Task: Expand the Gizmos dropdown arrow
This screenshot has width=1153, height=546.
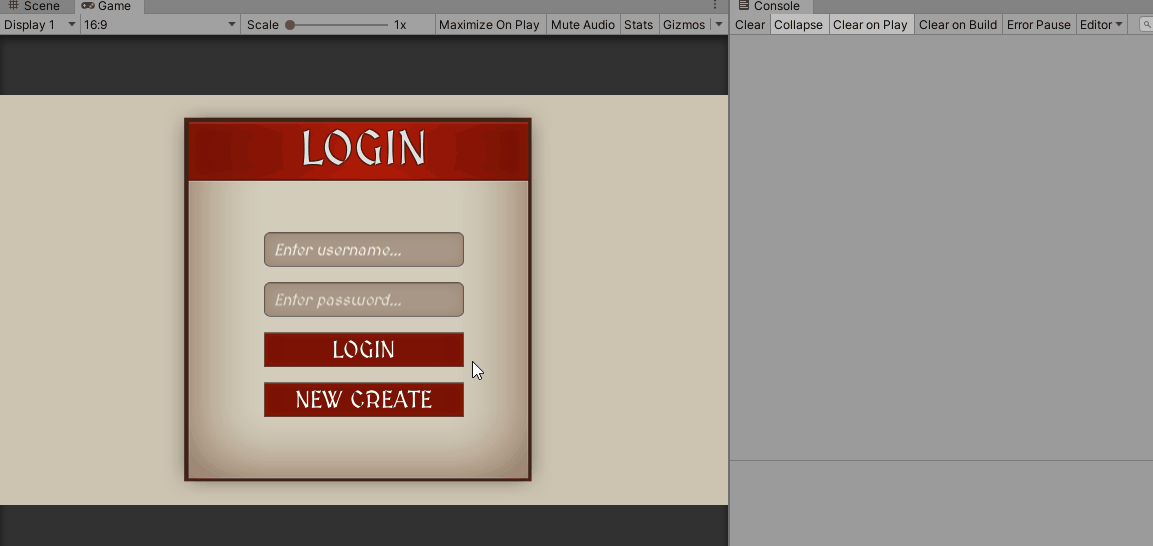Action: pyautogui.click(x=718, y=24)
